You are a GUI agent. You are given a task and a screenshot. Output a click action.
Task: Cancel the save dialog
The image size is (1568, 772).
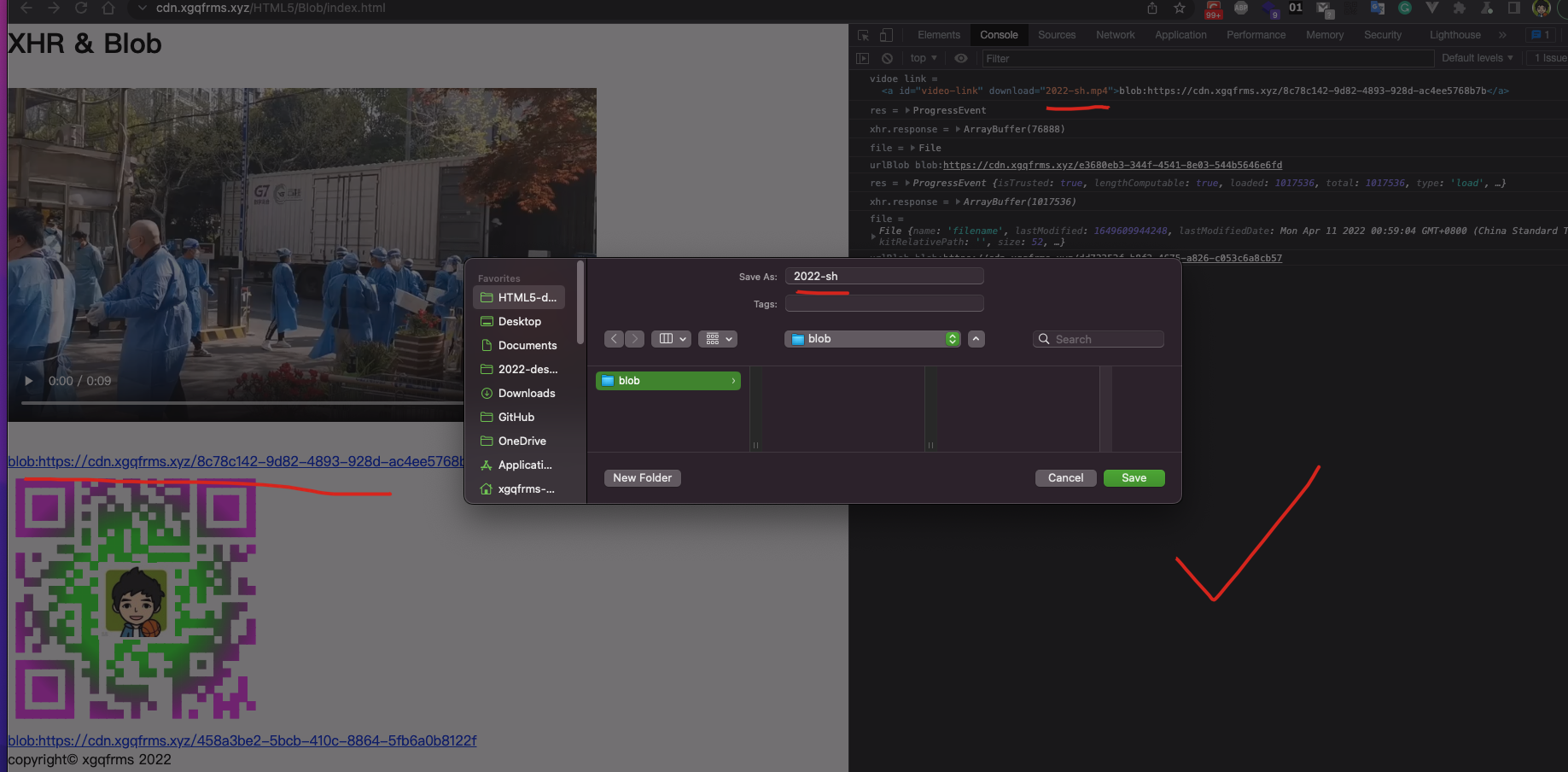tap(1066, 478)
